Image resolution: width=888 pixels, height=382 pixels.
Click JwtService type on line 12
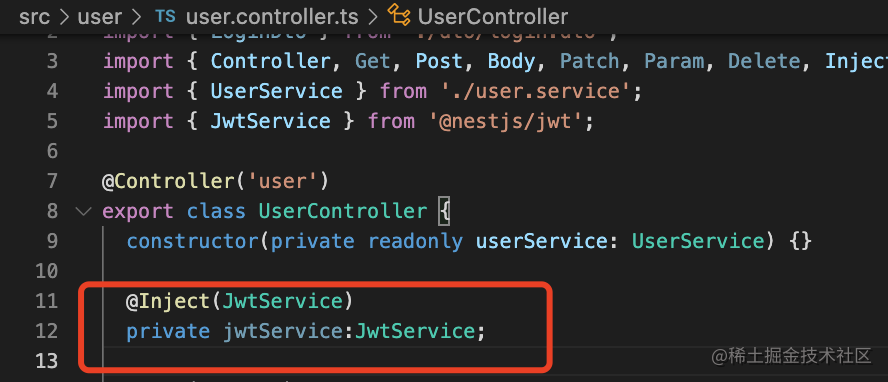415,331
